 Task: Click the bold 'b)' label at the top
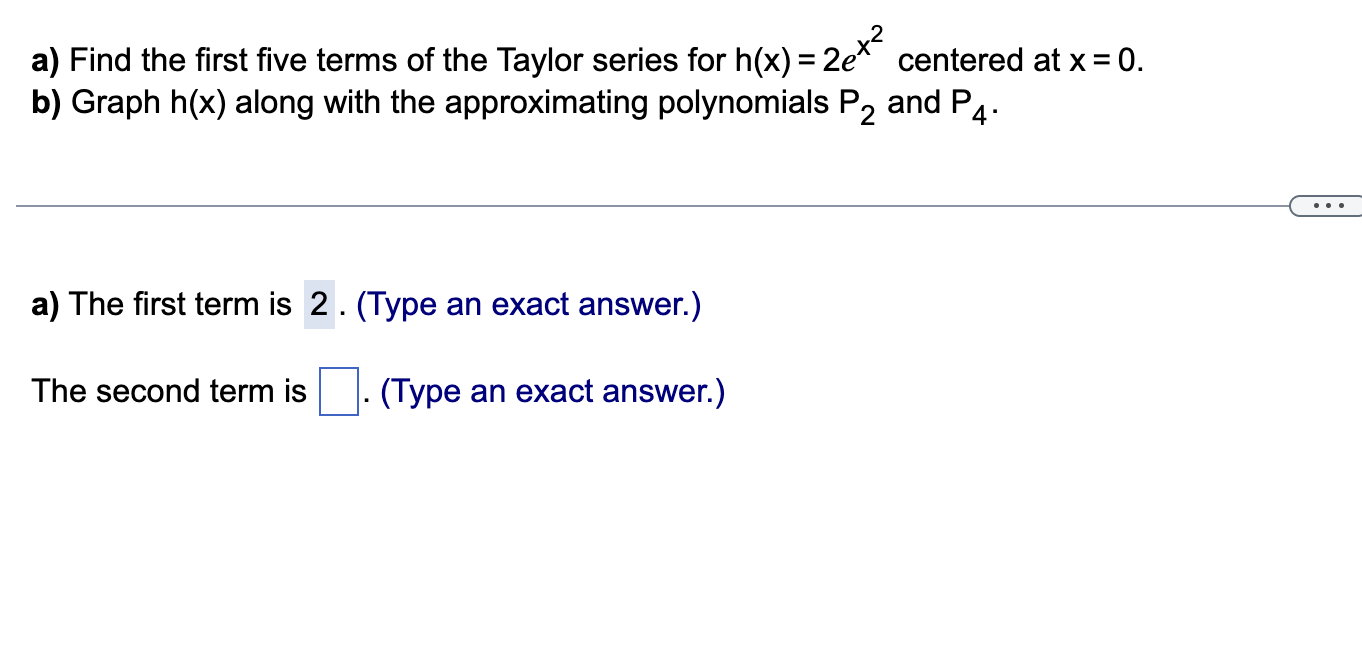pos(44,102)
